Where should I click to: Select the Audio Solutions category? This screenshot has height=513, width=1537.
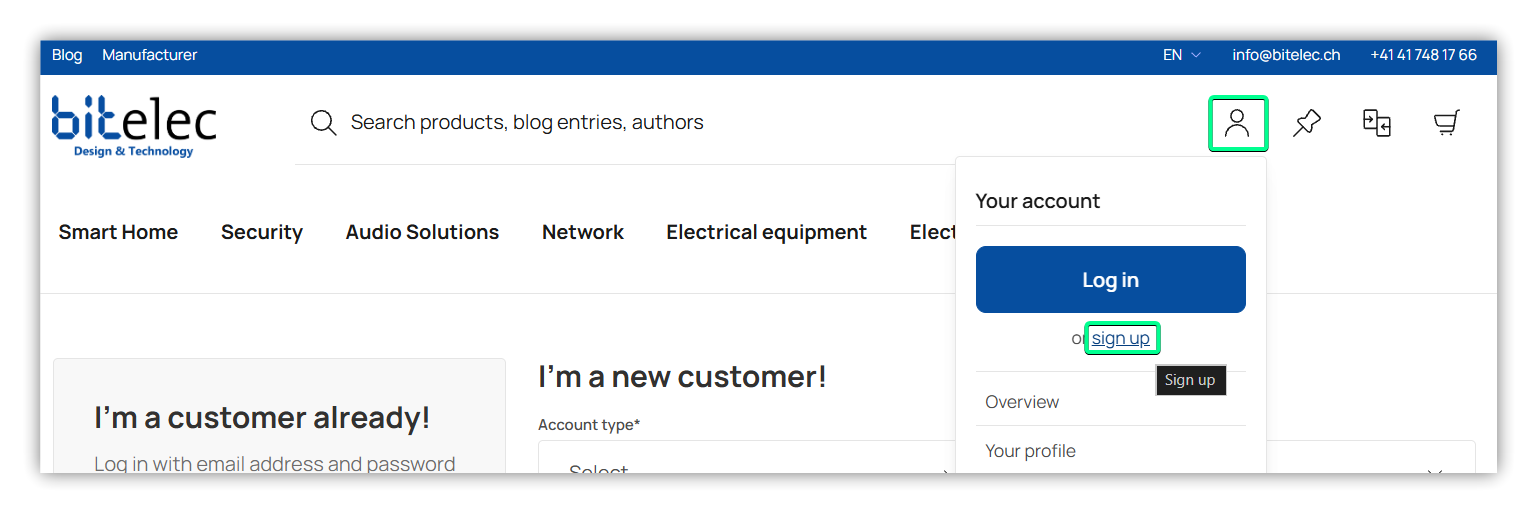422,232
